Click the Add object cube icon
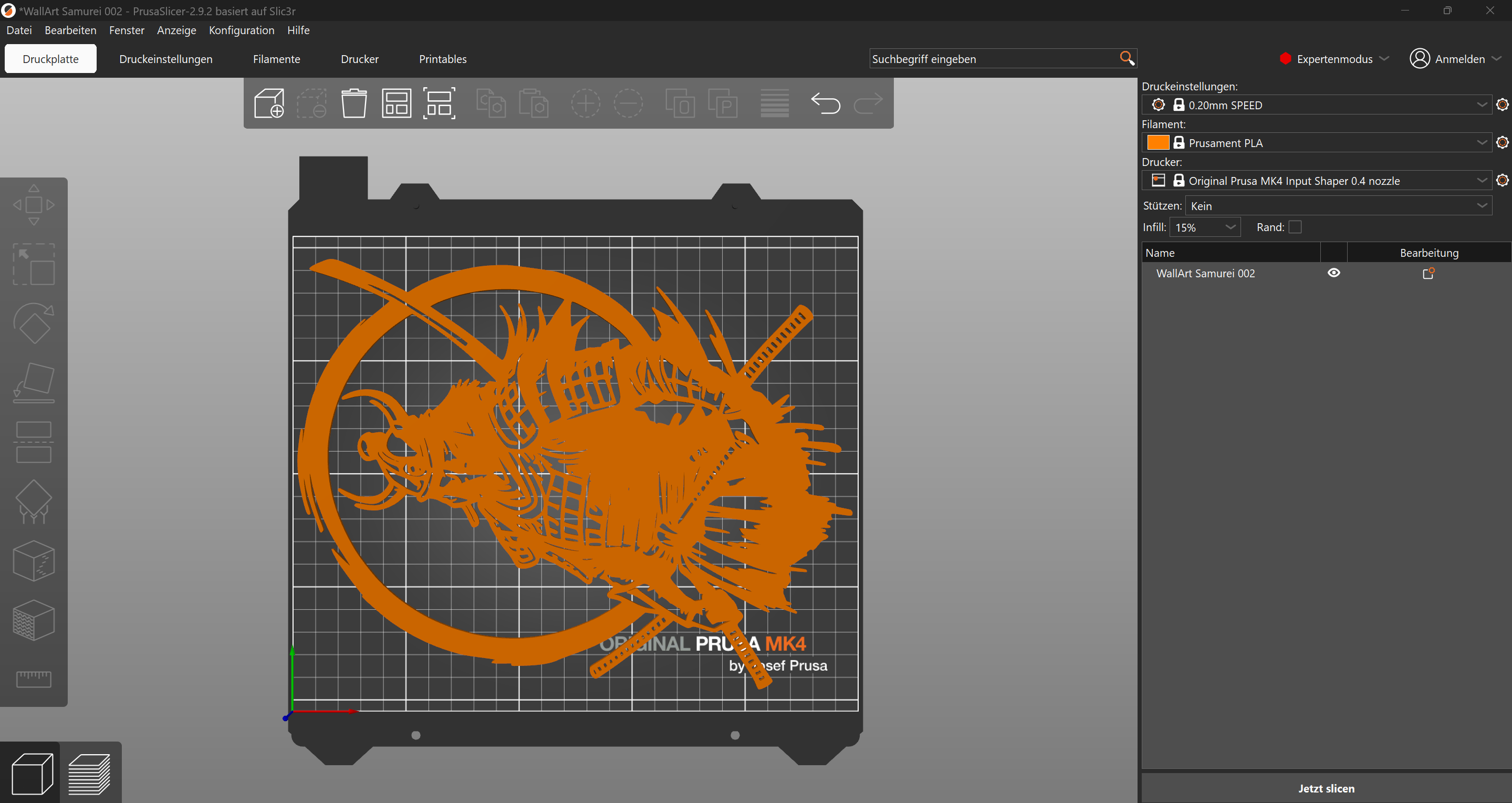The image size is (1512, 803). coord(269,104)
